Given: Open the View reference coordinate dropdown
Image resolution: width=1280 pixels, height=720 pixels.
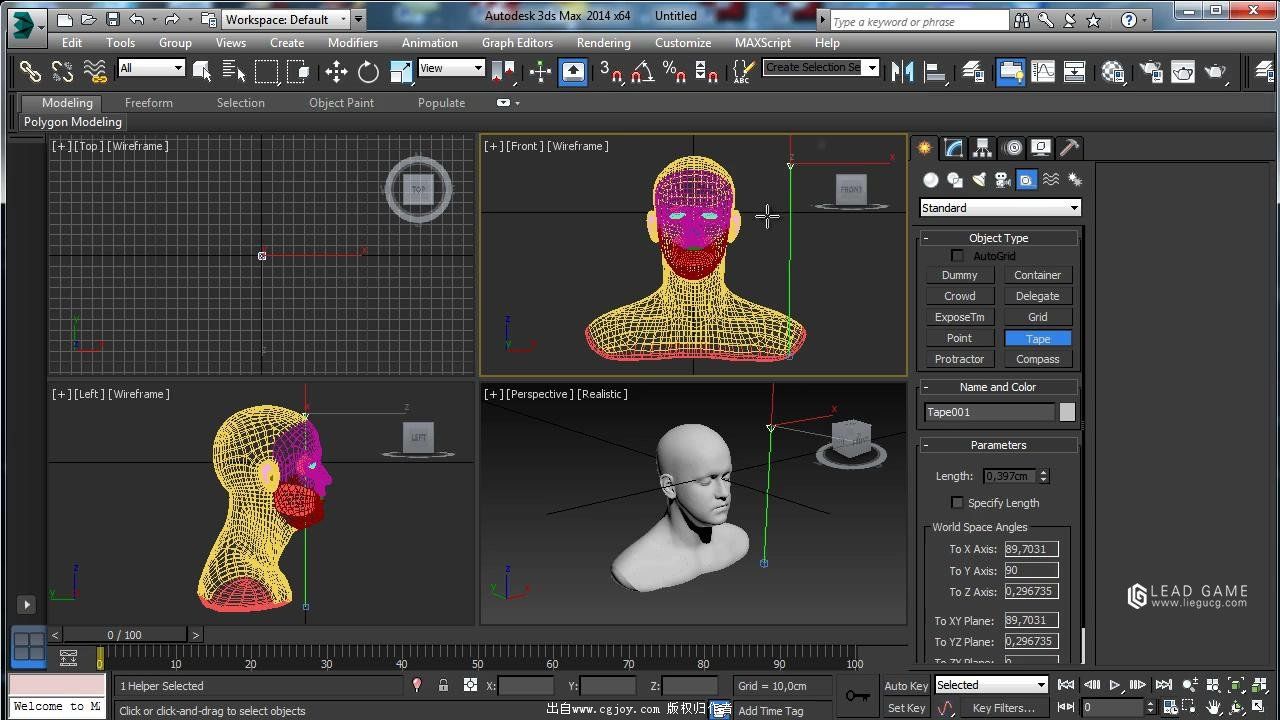Looking at the screenshot, I should [x=451, y=68].
